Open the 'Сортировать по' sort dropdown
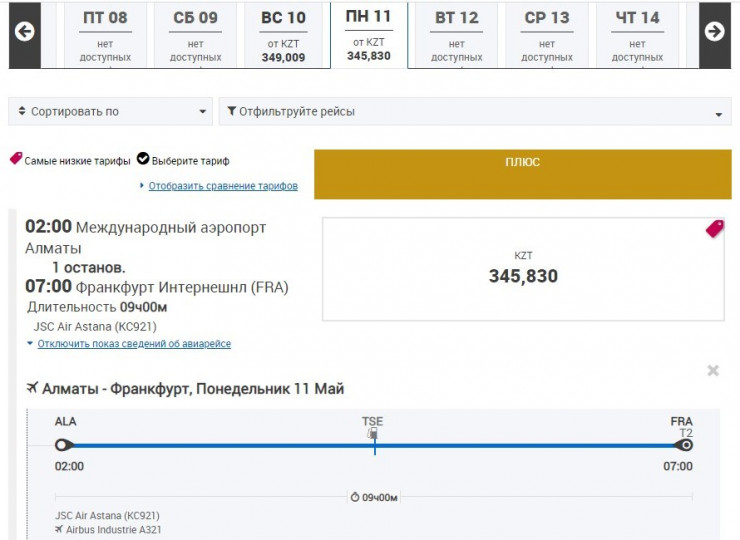 (x=111, y=111)
